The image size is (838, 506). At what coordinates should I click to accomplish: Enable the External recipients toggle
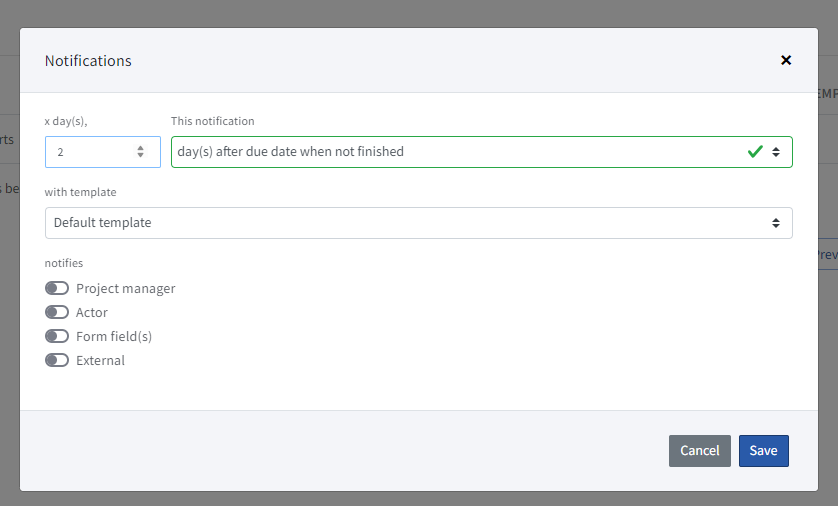click(57, 360)
